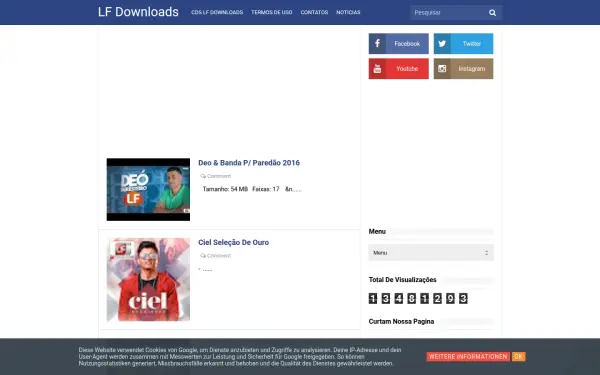Open the NOTICIAS menu item

point(348,12)
